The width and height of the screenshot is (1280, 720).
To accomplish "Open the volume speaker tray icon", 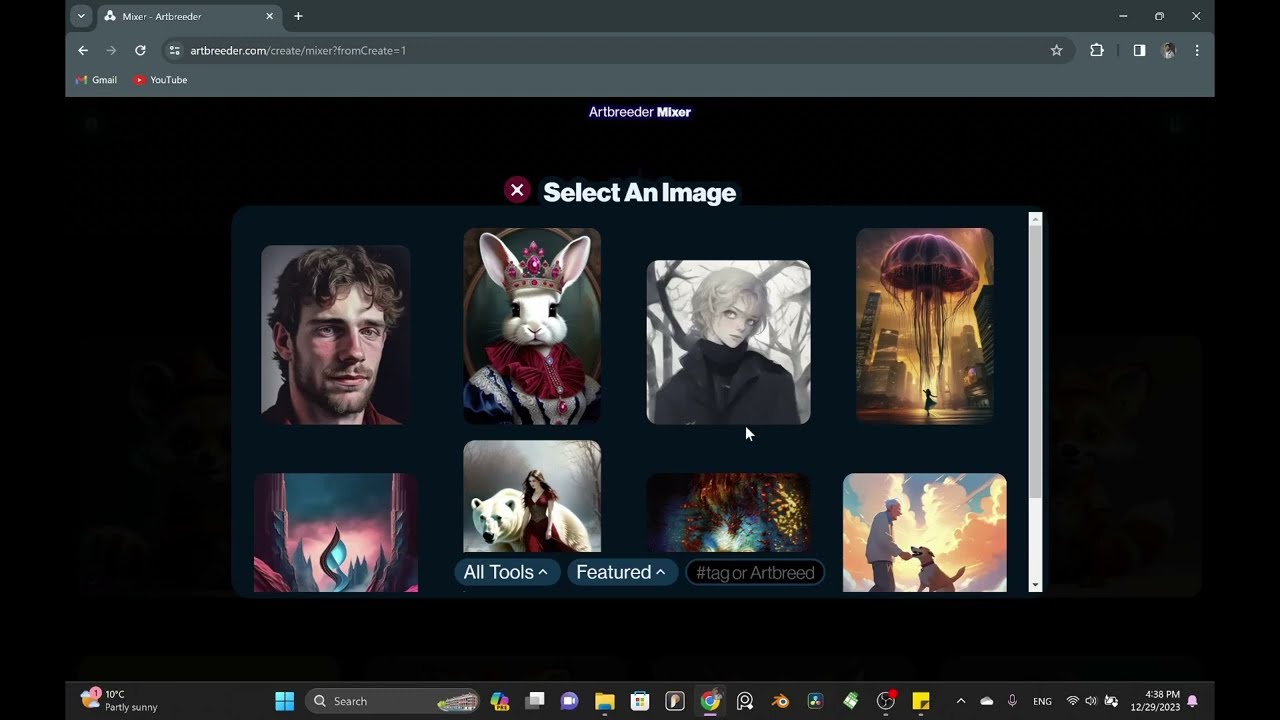I will tap(1091, 701).
